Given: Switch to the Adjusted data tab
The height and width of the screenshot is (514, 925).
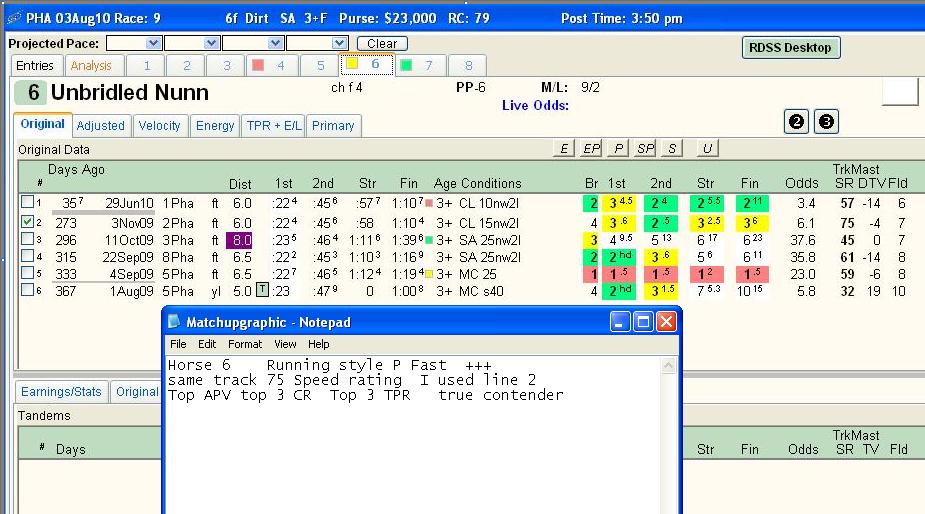Looking at the screenshot, I should pos(100,126).
